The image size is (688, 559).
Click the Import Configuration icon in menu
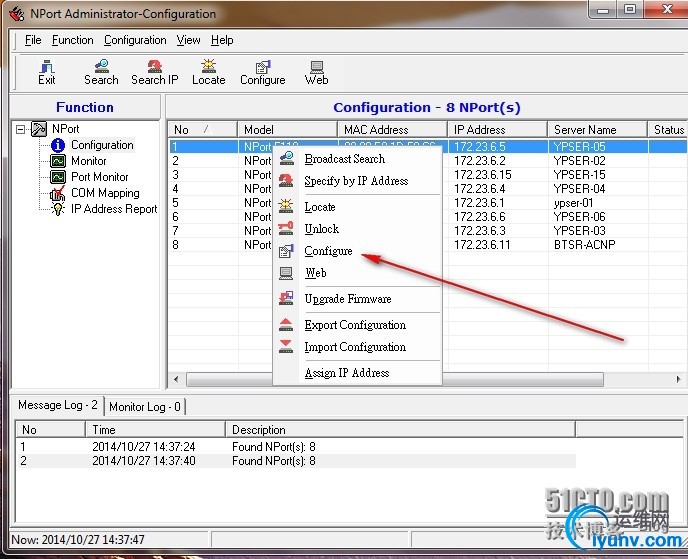[x=286, y=347]
